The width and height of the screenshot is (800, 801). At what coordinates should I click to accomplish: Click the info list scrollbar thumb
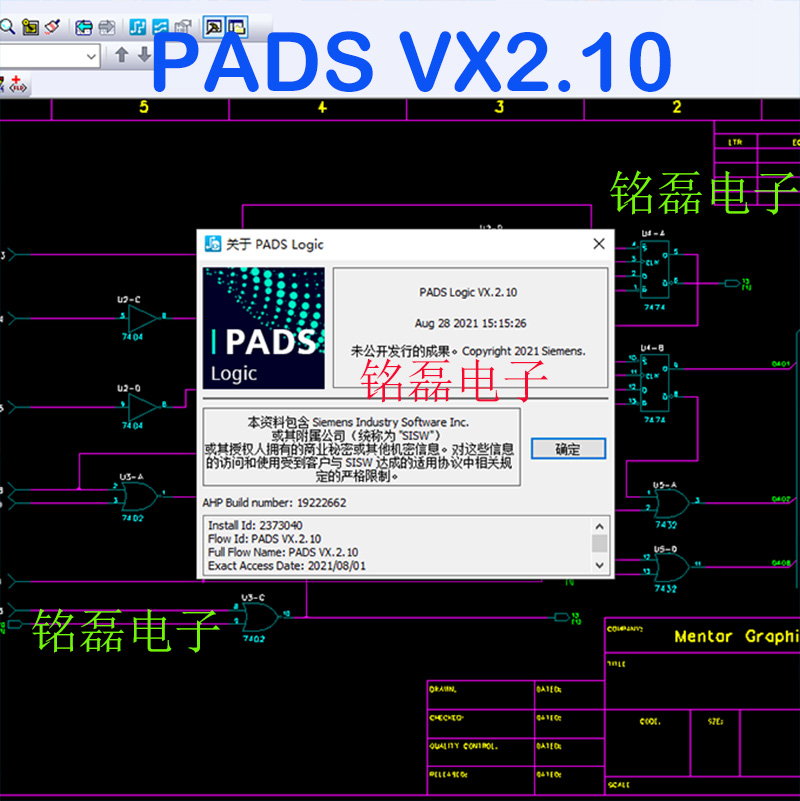point(600,543)
